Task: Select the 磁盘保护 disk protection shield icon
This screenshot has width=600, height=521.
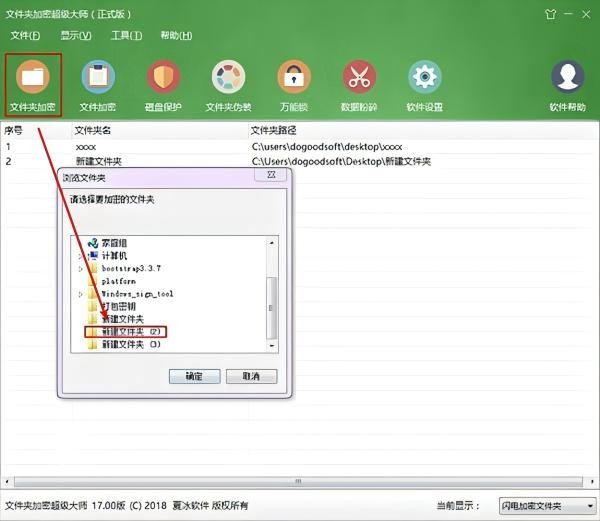Action: (163, 79)
